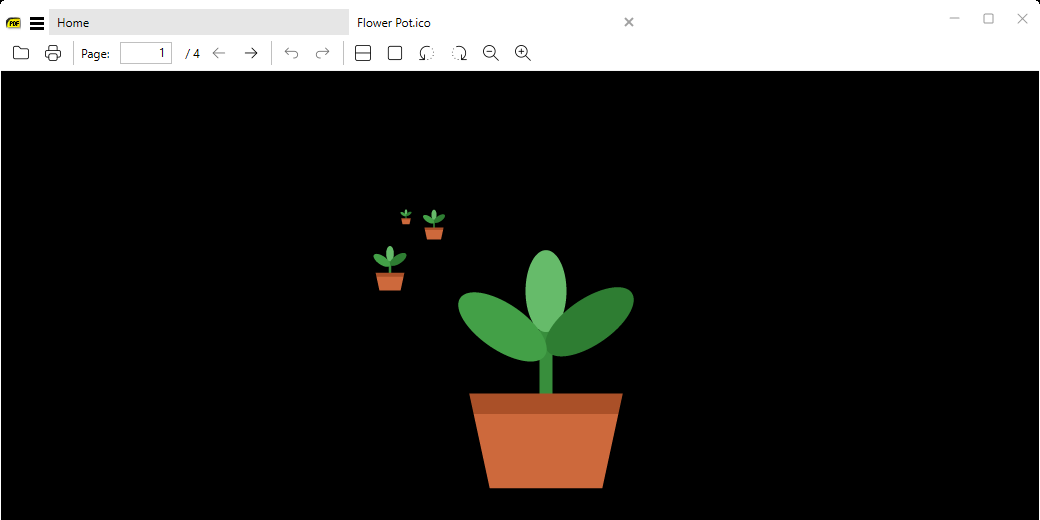Select the fit width view icon
This screenshot has width=1040, height=520.
click(x=363, y=53)
